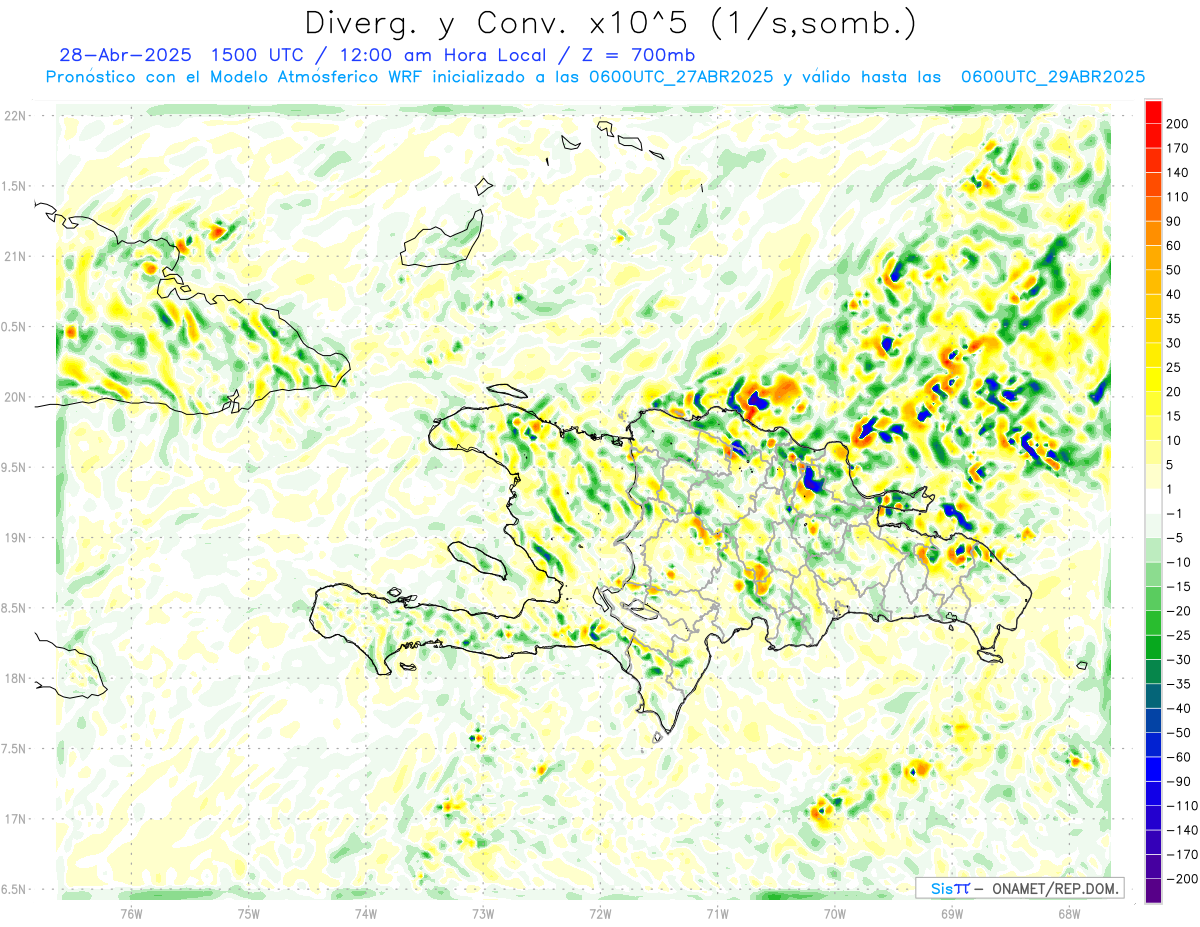The height and width of the screenshot is (927, 1200).
Task: Click the colorbar value "110" (positive)
Action: tap(1178, 197)
